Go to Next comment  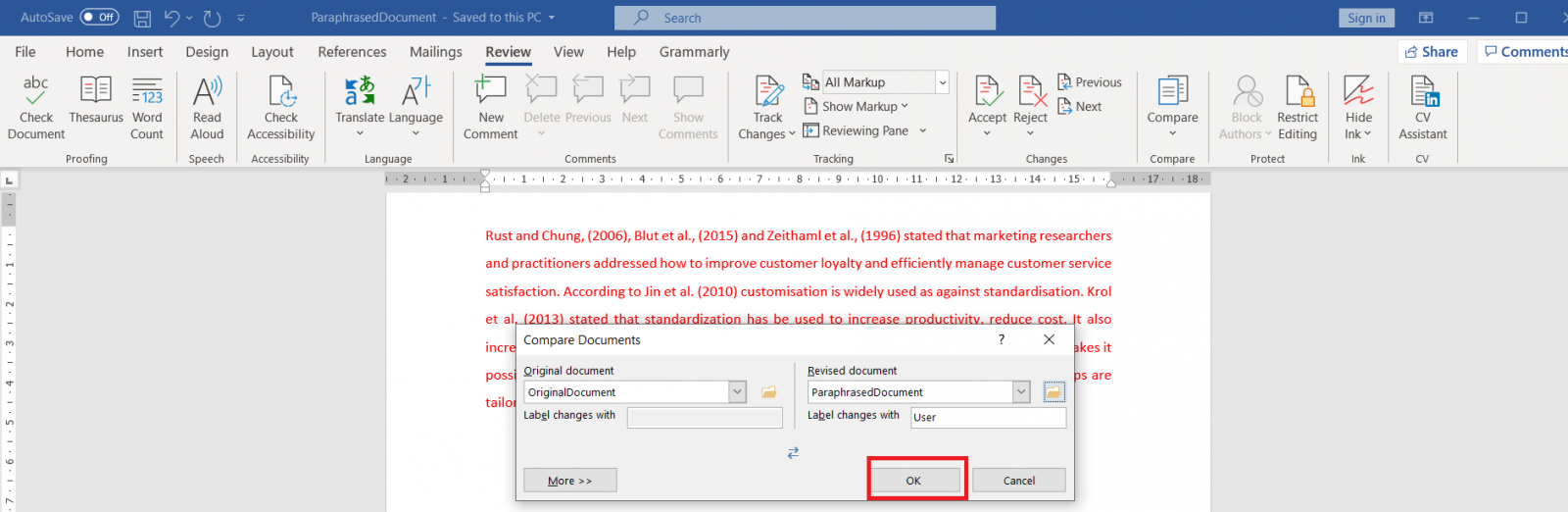click(x=635, y=101)
